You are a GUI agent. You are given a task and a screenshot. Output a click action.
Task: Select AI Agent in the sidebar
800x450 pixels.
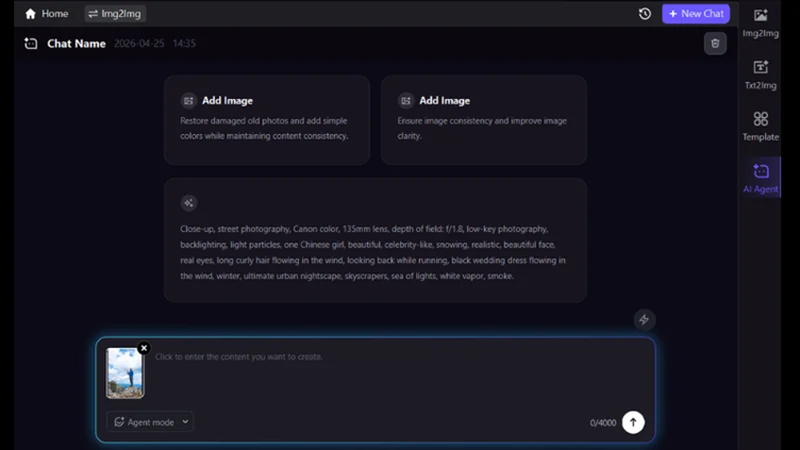tap(761, 177)
